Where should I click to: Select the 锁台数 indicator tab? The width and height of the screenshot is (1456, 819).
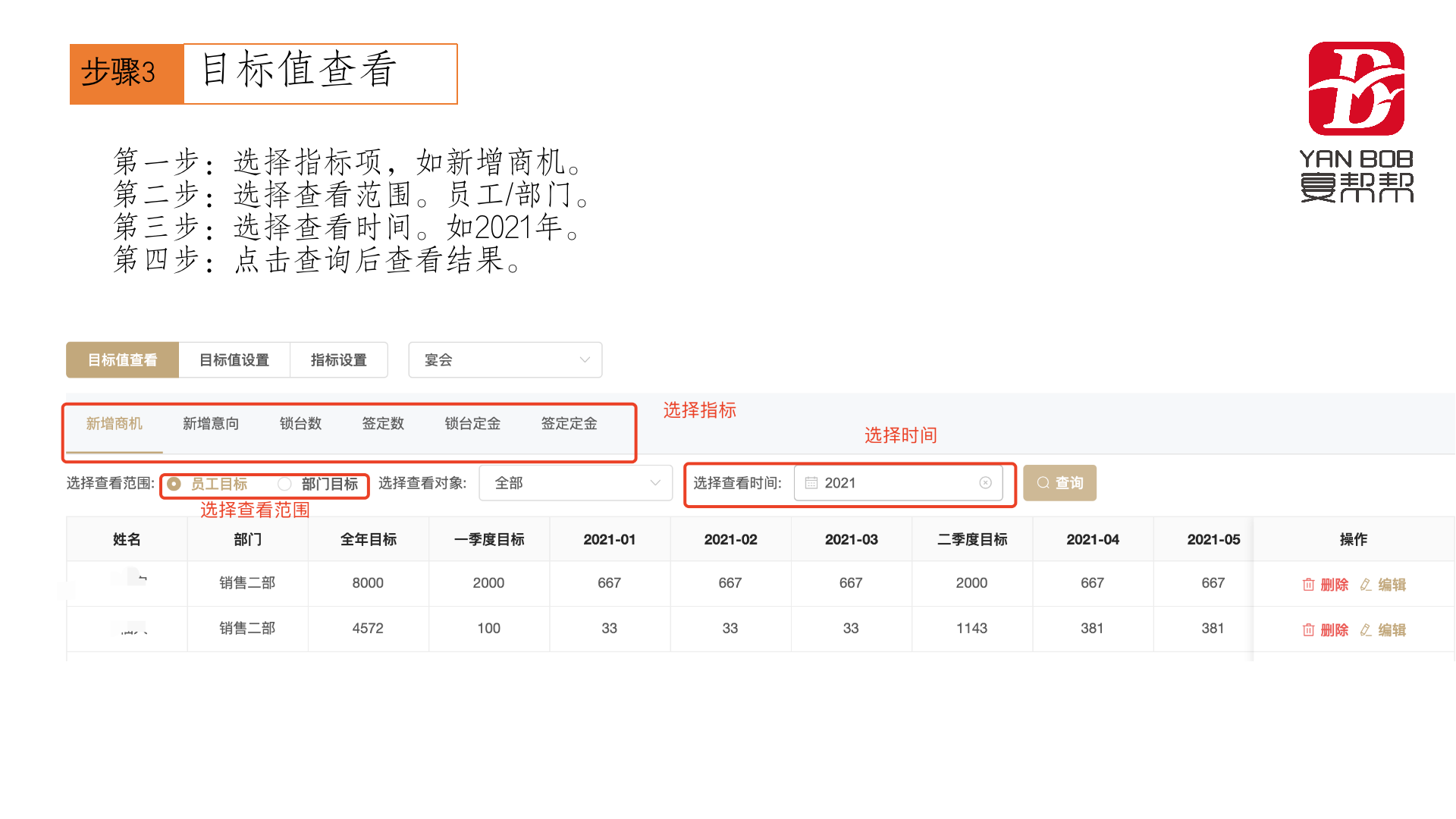(300, 424)
